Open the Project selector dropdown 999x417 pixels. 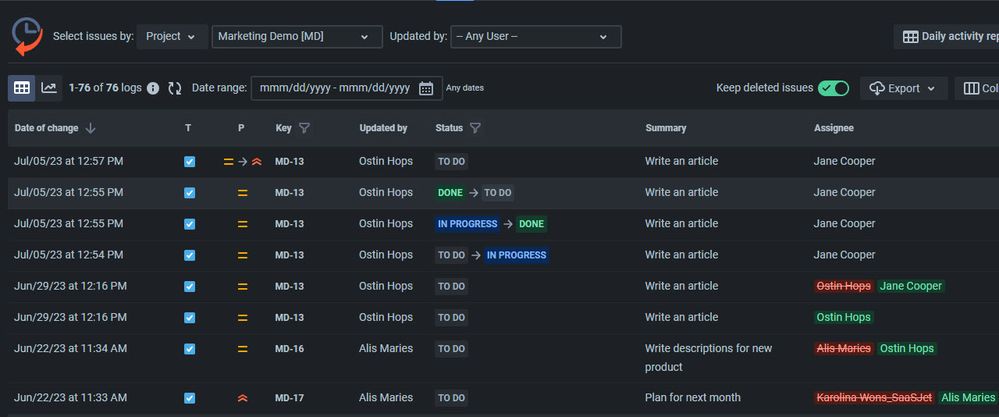click(x=171, y=36)
